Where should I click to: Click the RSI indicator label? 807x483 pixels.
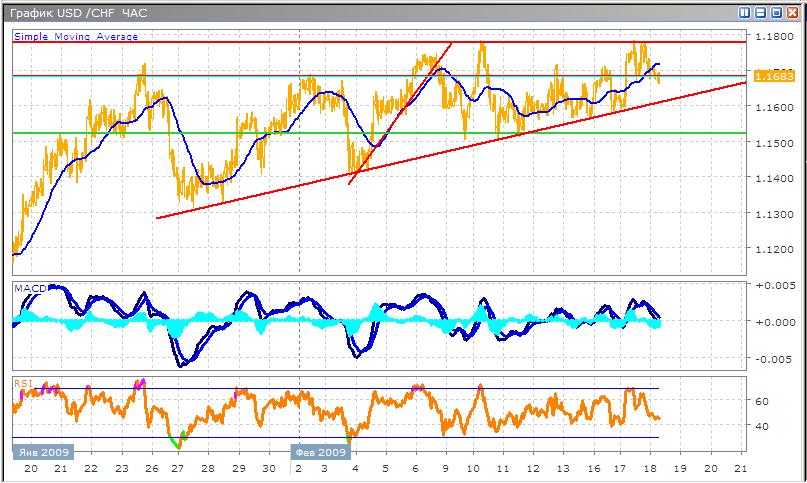(22, 382)
